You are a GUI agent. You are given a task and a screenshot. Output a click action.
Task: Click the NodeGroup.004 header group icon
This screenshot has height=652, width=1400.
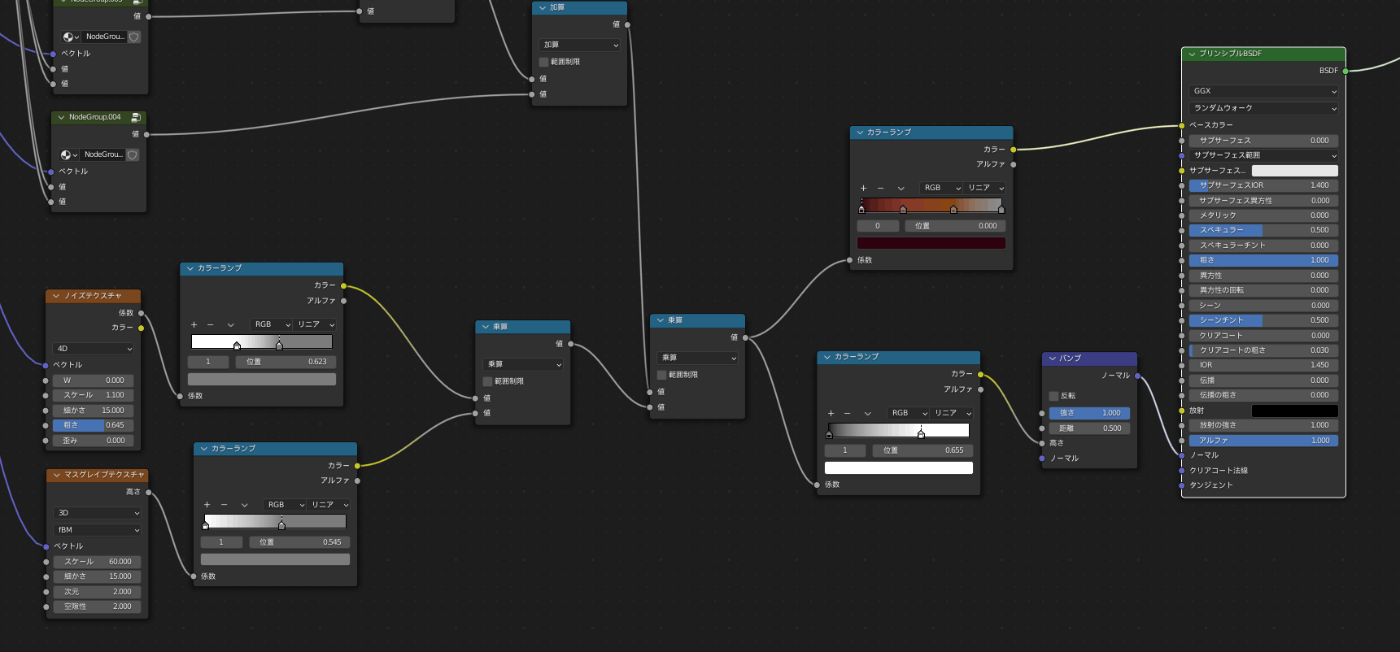(x=136, y=117)
